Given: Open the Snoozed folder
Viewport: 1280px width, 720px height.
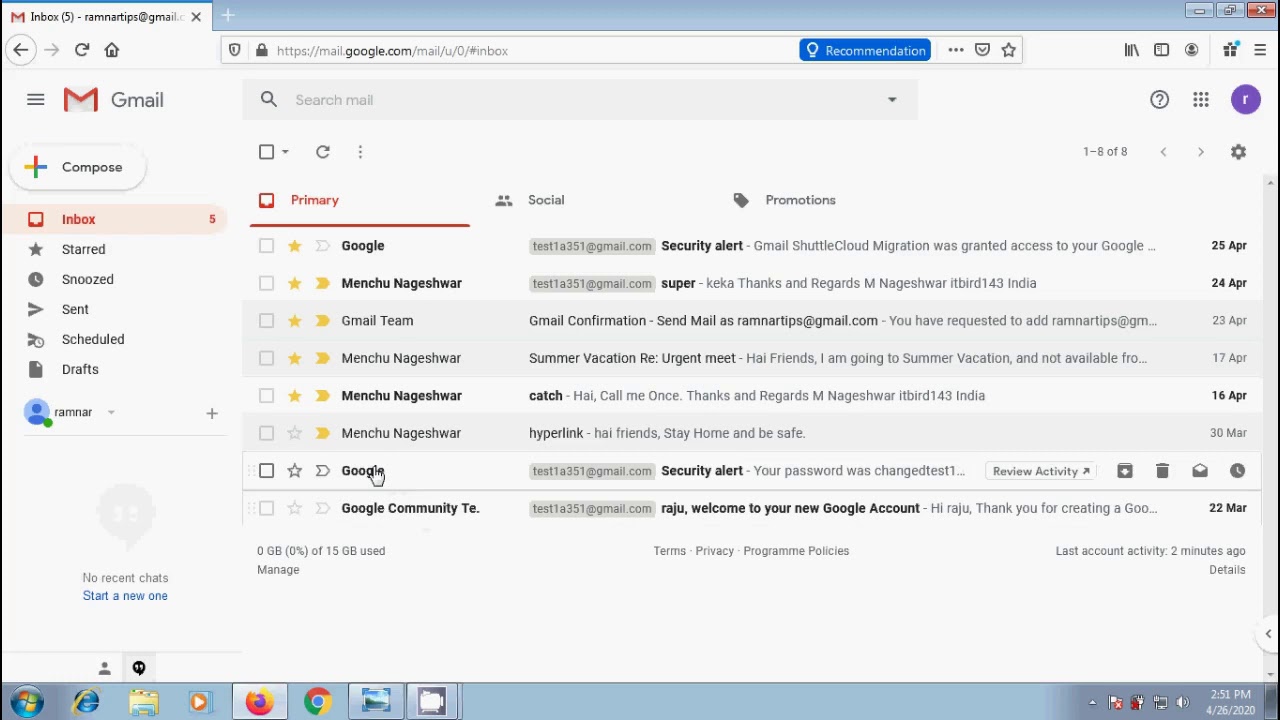Looking at the screenshot, I should 115,279.
